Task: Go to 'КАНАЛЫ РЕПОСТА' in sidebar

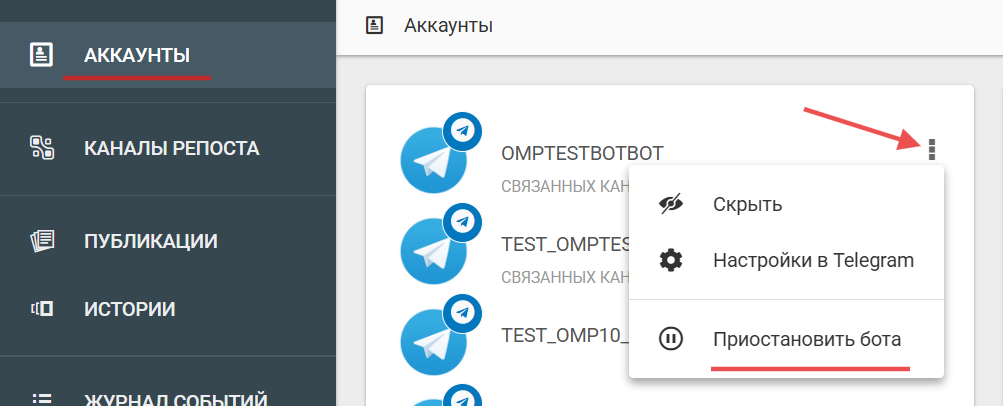Action: coord(171,148)
